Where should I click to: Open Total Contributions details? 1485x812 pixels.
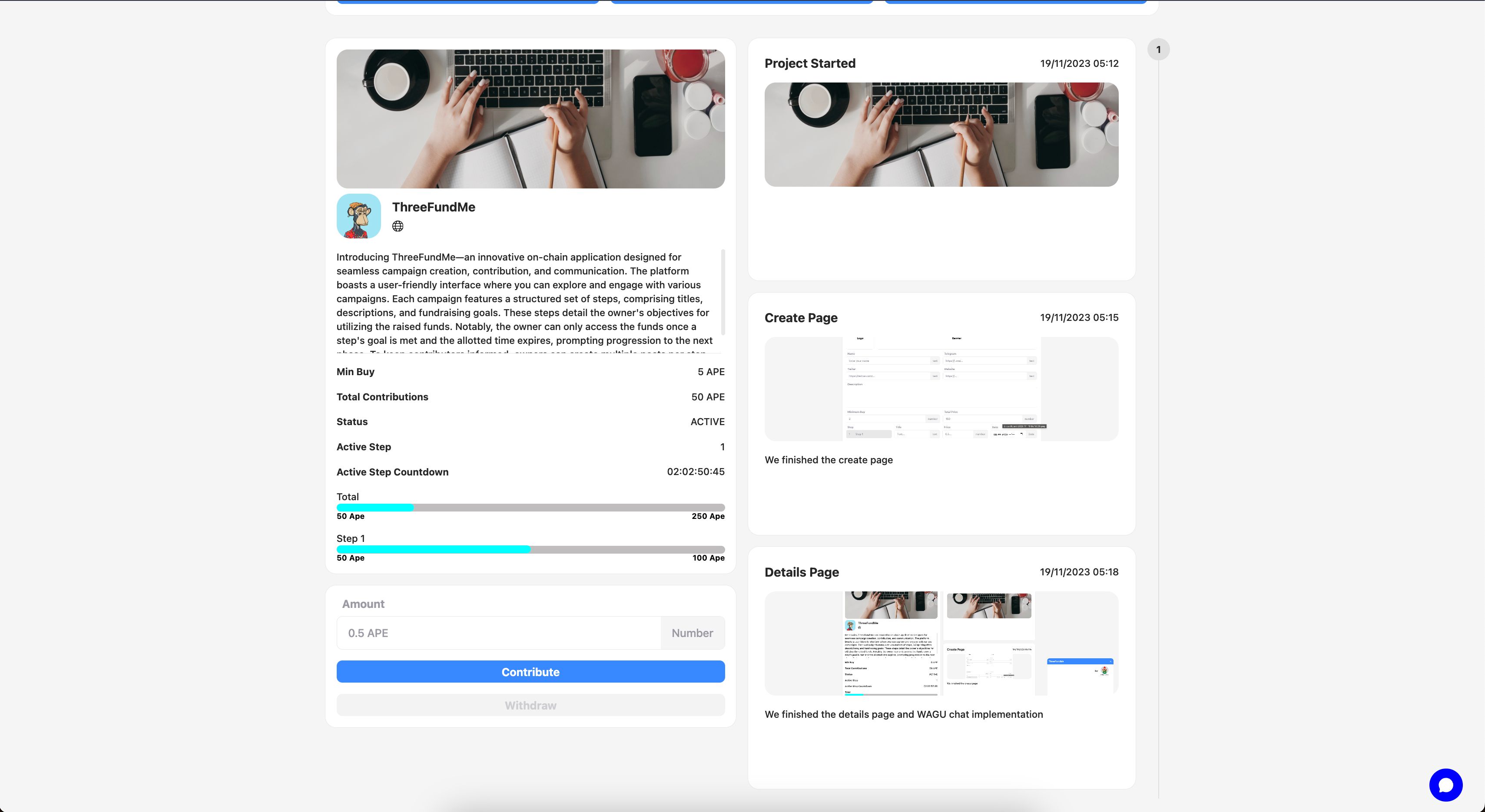coord(383,397)
